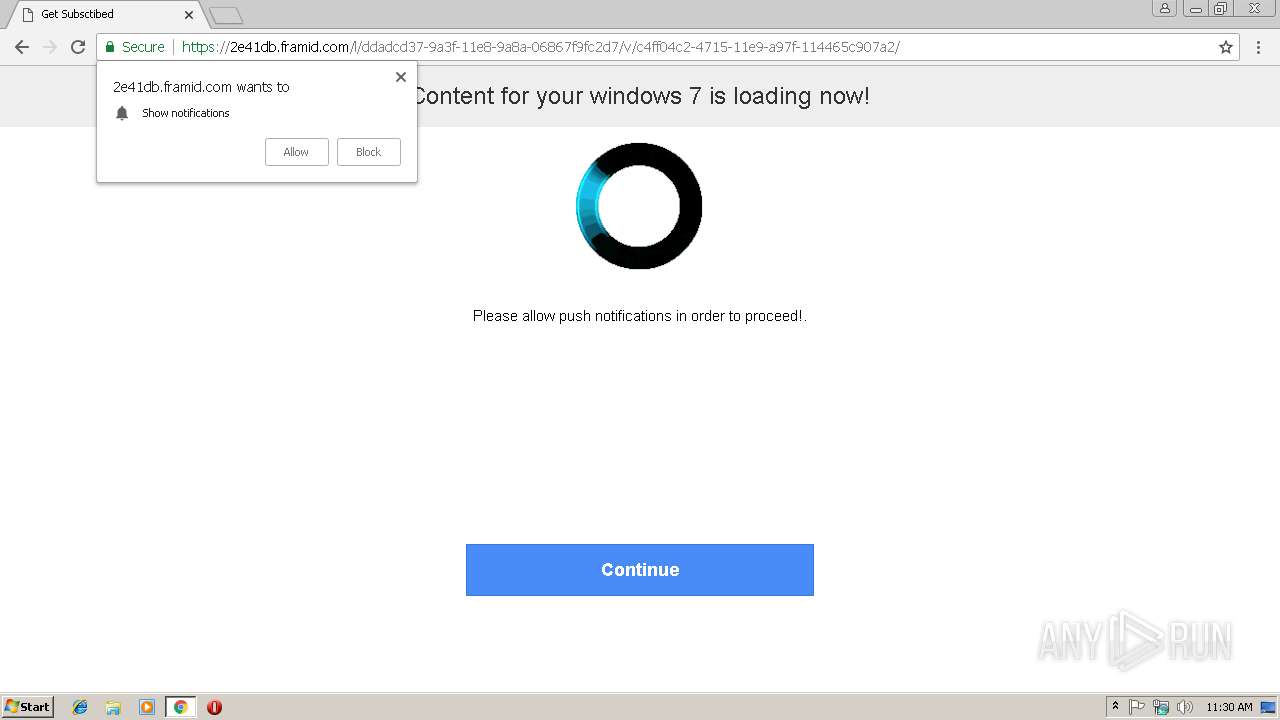Switch to the Chrome taskbar button
The width and height of the screenshot is (1280, 720).
pyautogui.click(x=180, y=707)
